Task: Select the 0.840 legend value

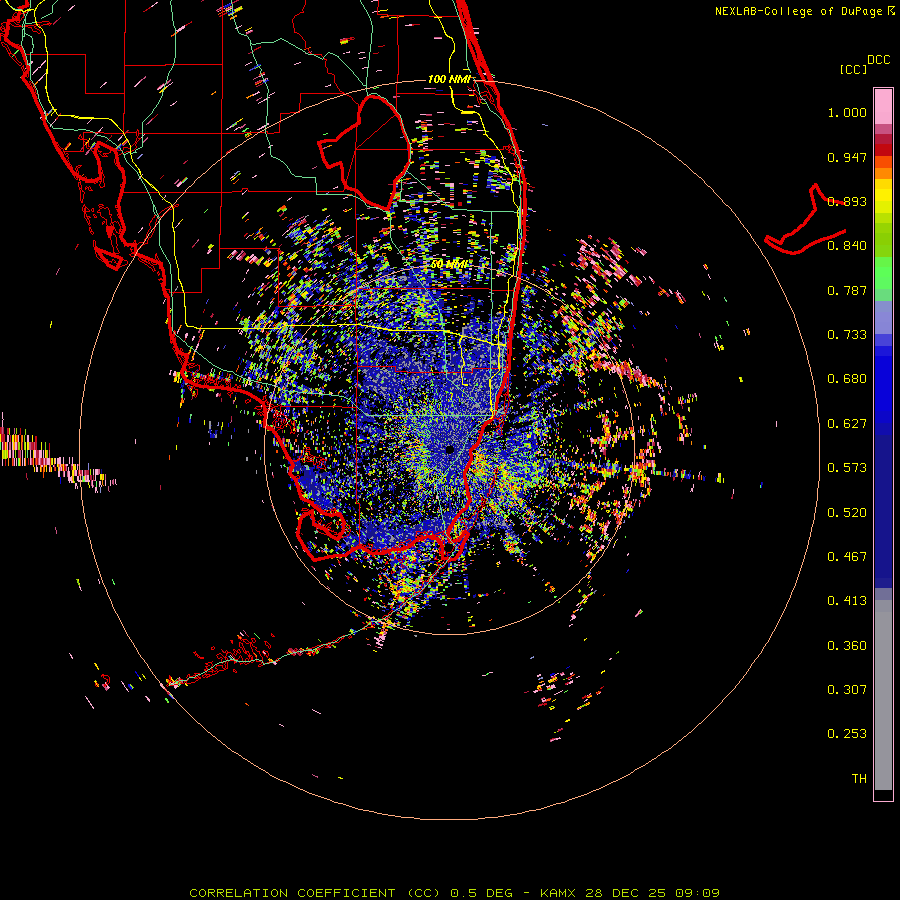Action: tap(847, 246)
